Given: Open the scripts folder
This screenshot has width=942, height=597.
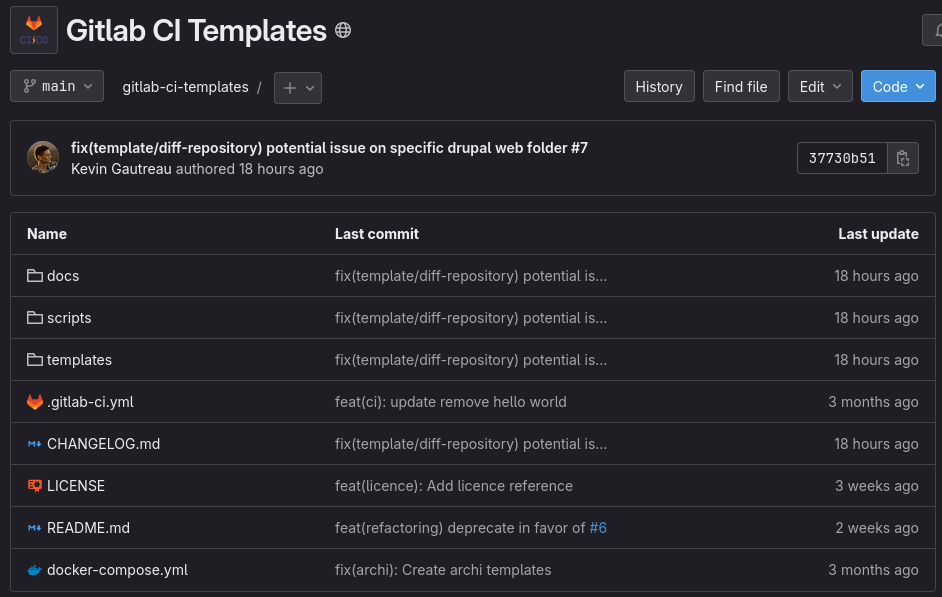Looking at the screenshot, I should point(69,318).
